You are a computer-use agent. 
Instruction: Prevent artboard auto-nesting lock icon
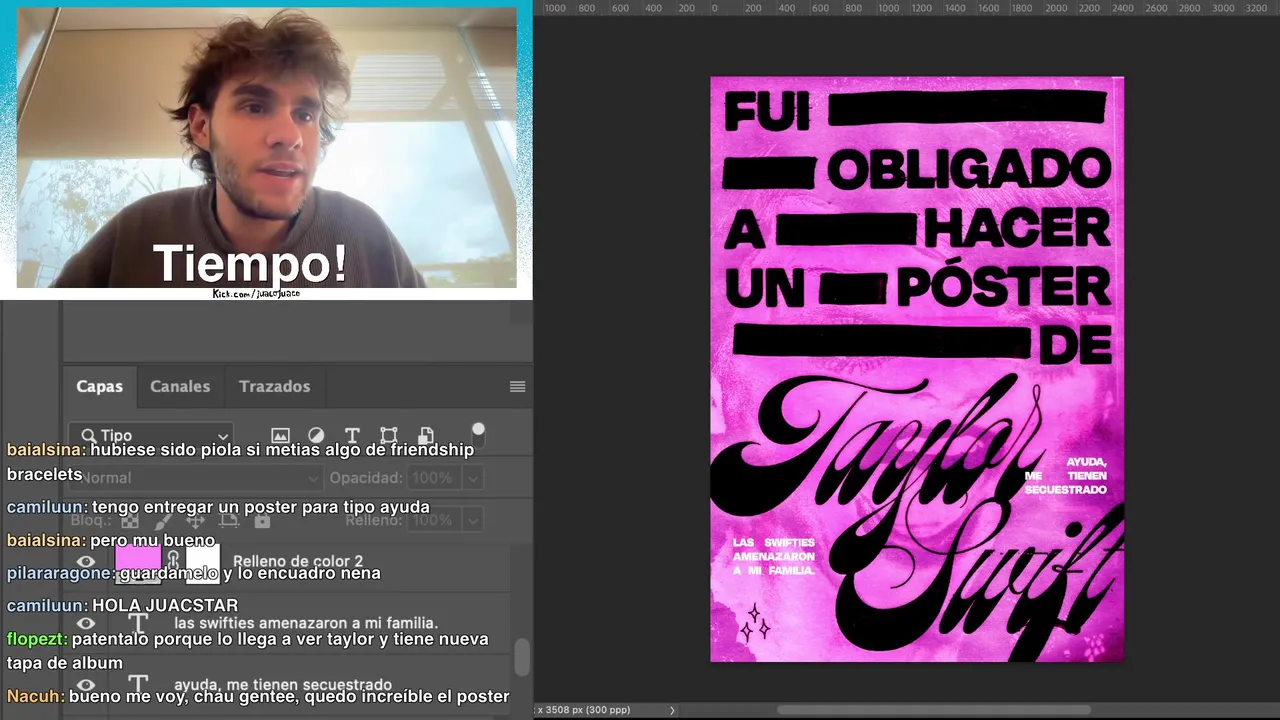pos(229,520)
